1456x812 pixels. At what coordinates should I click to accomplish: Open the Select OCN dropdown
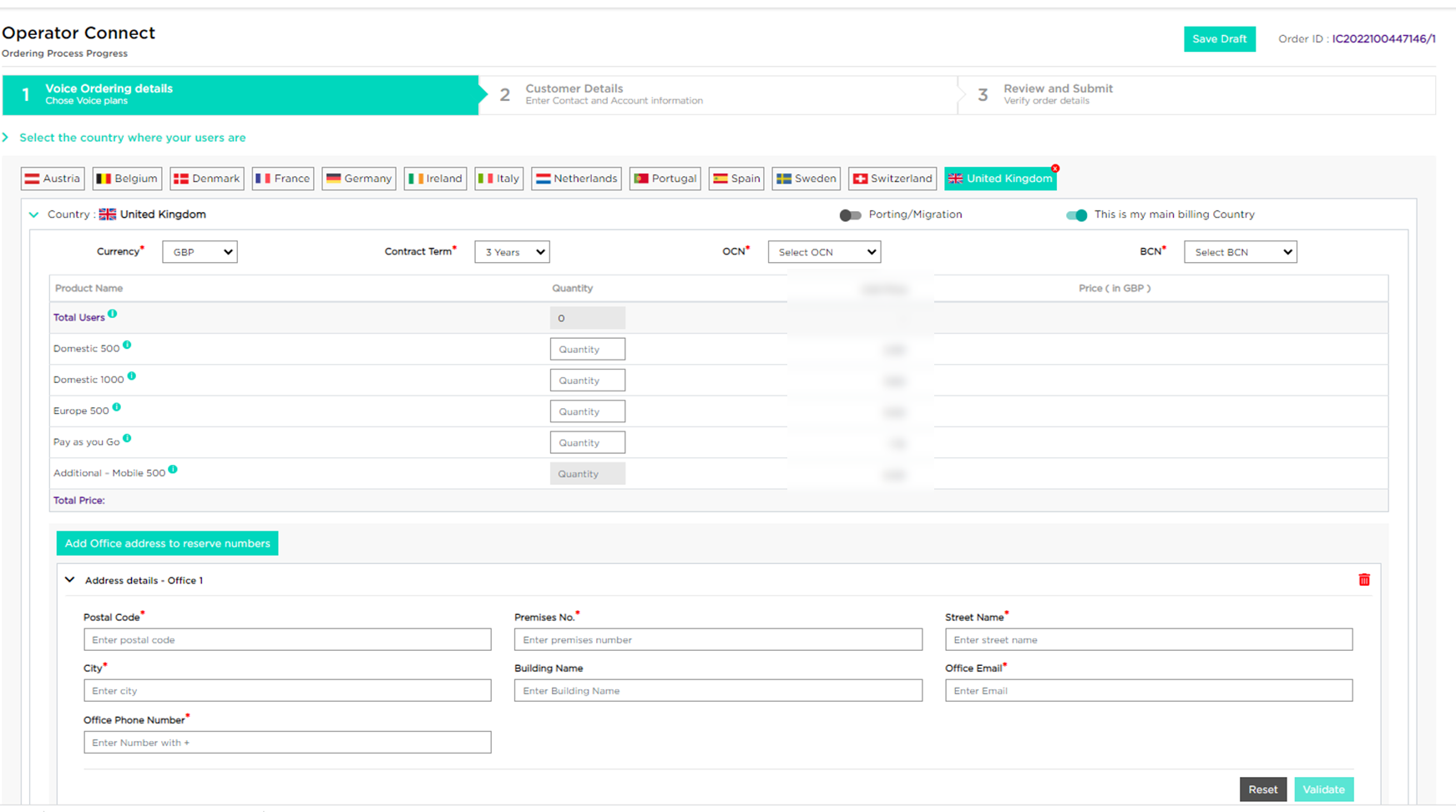pos(824,251)
